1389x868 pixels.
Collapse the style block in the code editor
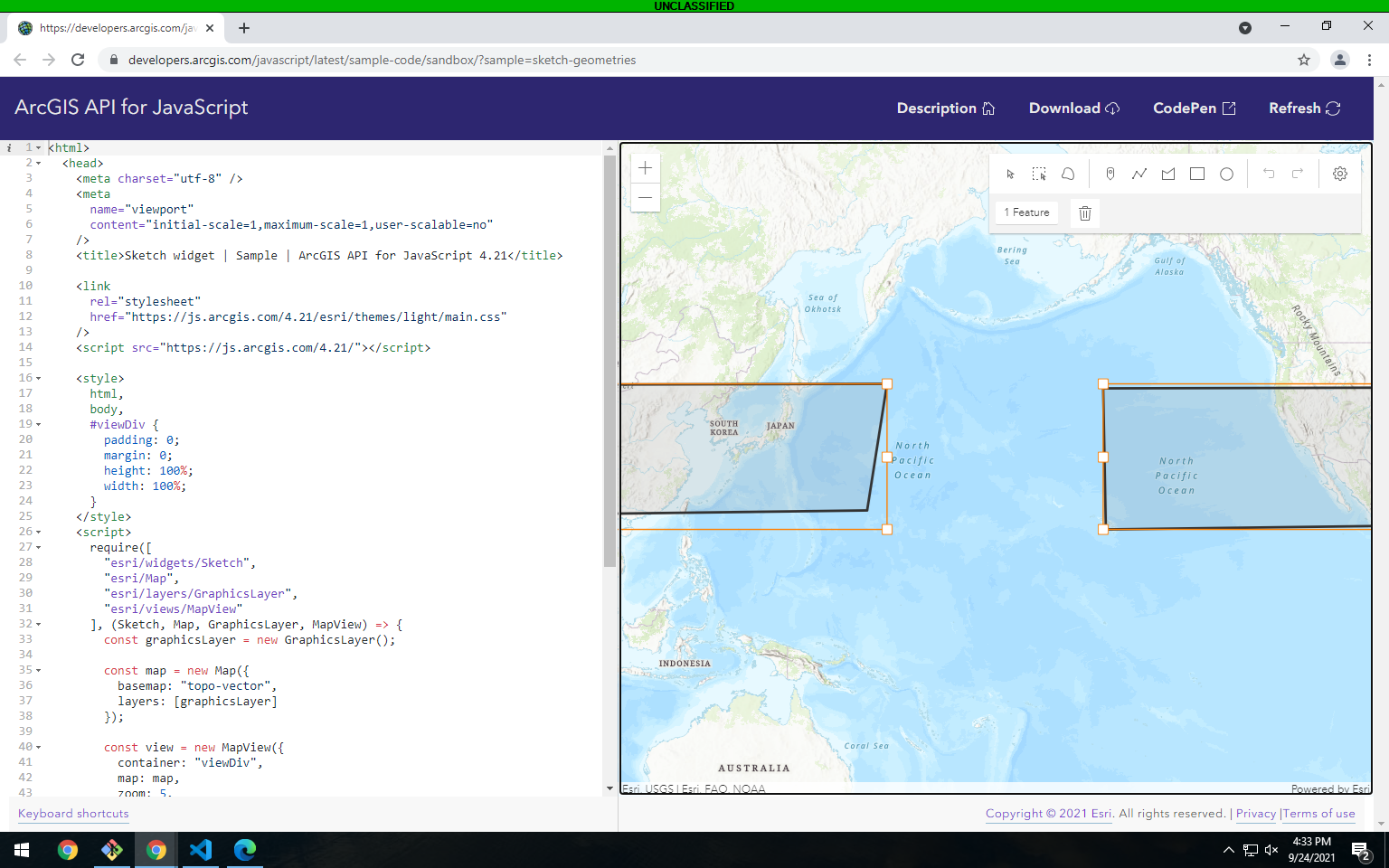[x=39, y=378]
